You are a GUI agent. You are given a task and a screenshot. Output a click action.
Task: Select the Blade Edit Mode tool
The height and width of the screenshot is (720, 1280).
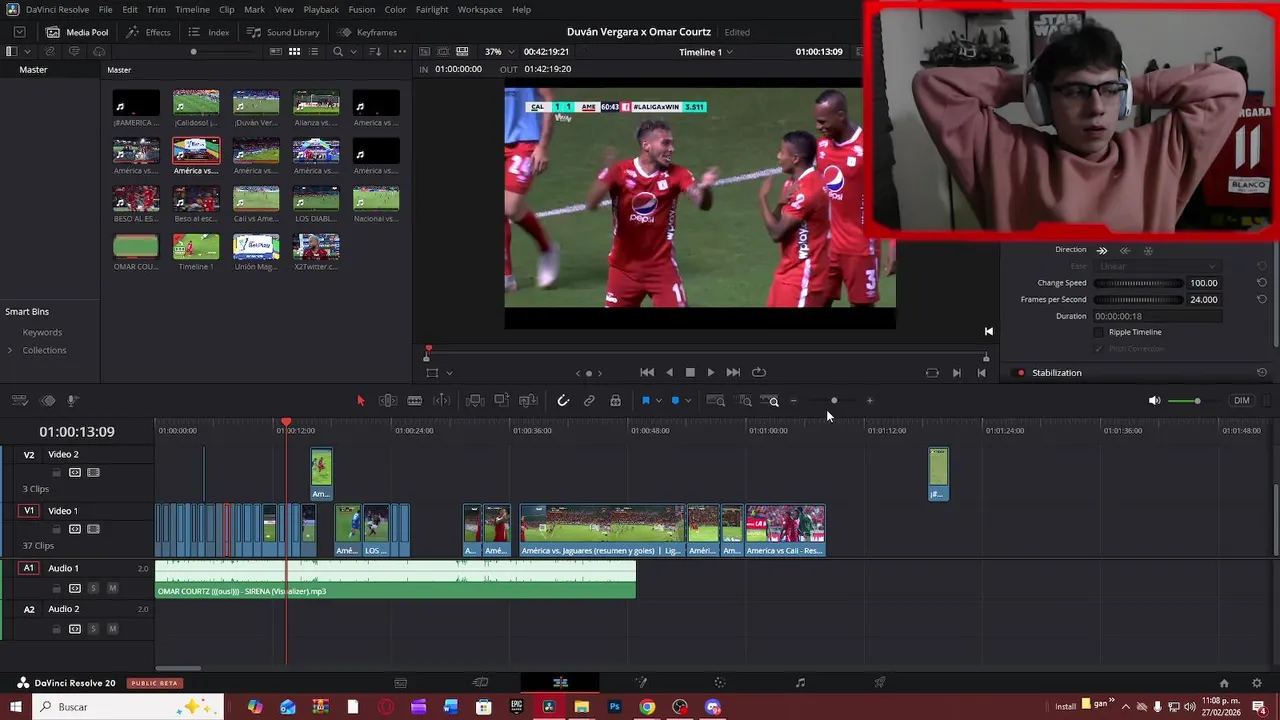[x=414, y=401]
